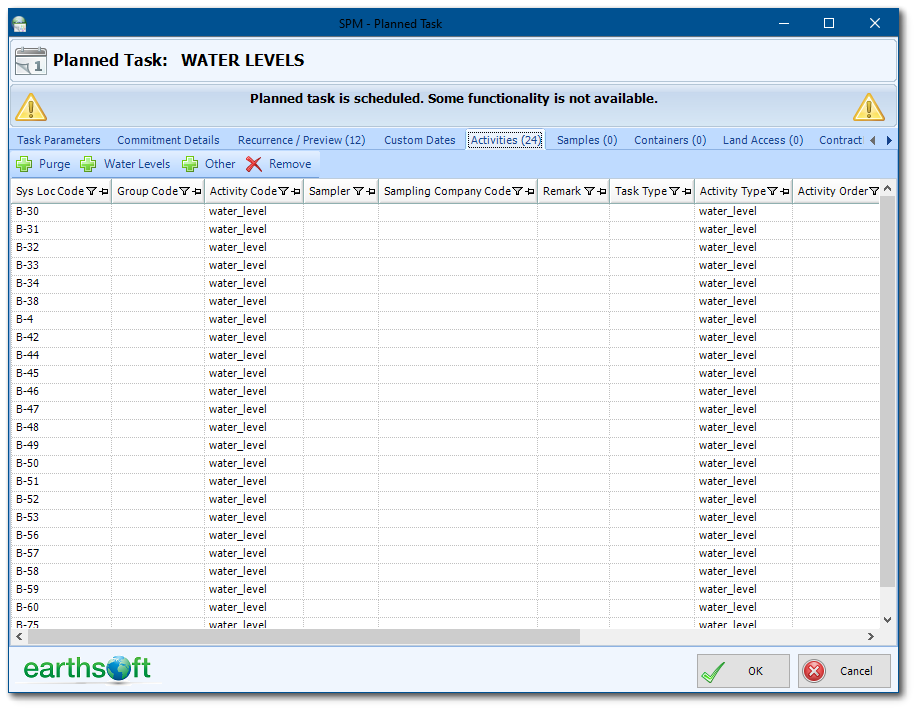Open the Activity Code filter dropdown

(283, 191)
